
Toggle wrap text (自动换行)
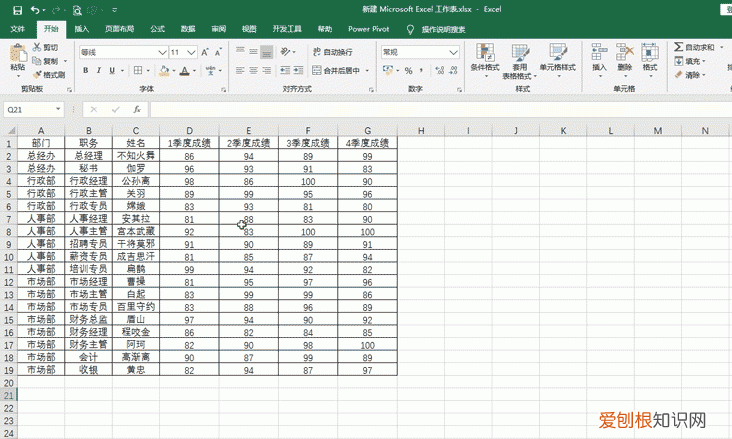(332, 51)
